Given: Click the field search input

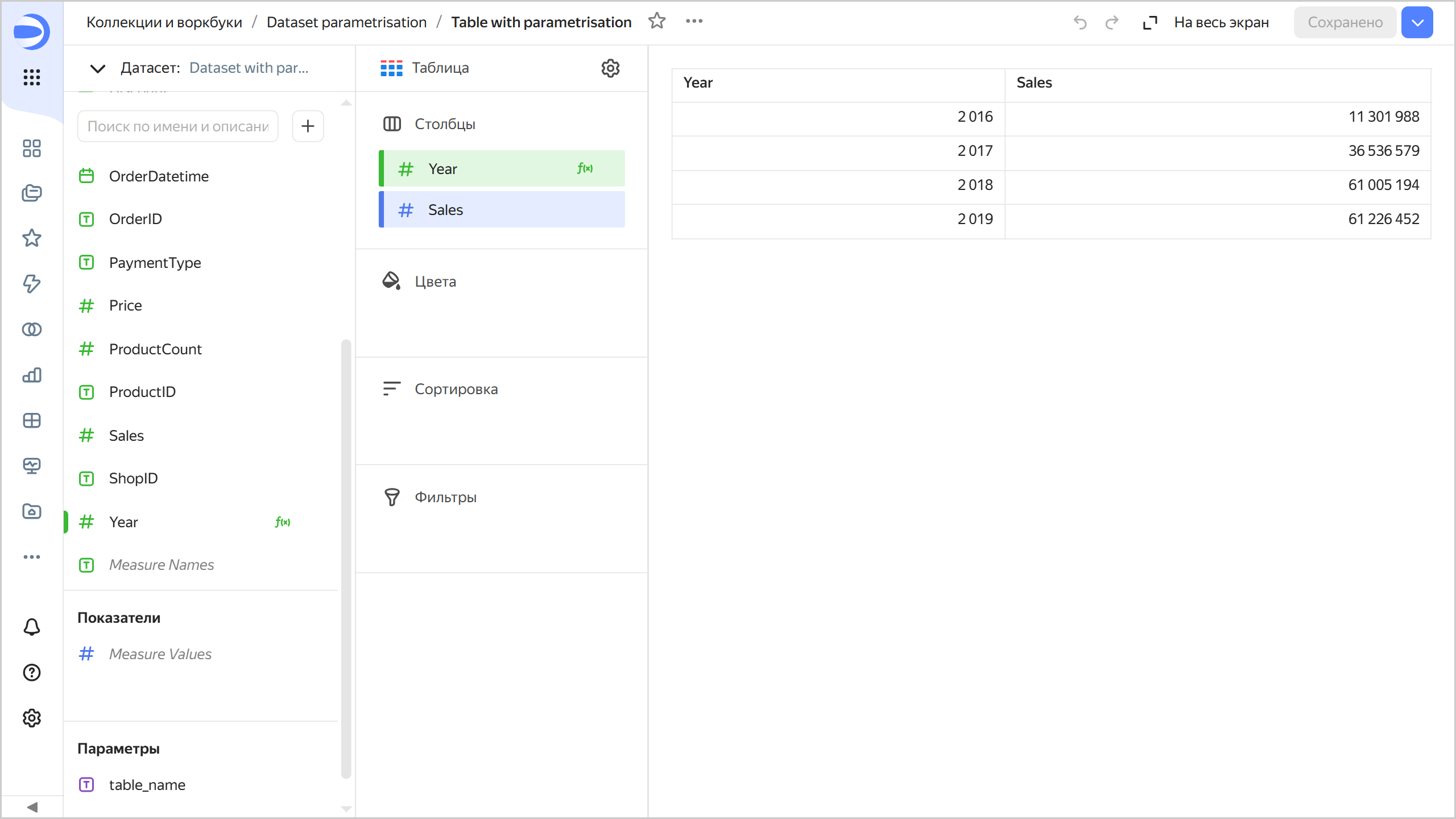Looking at the screenshot, I should 177,126.
